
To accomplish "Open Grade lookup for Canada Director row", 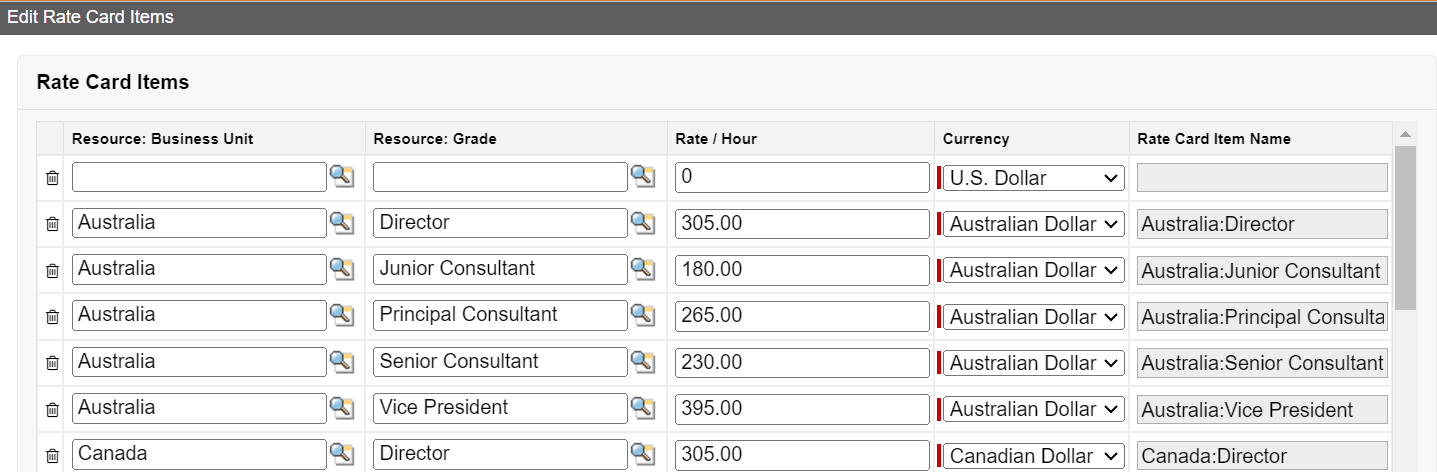I will pos(643,454).
